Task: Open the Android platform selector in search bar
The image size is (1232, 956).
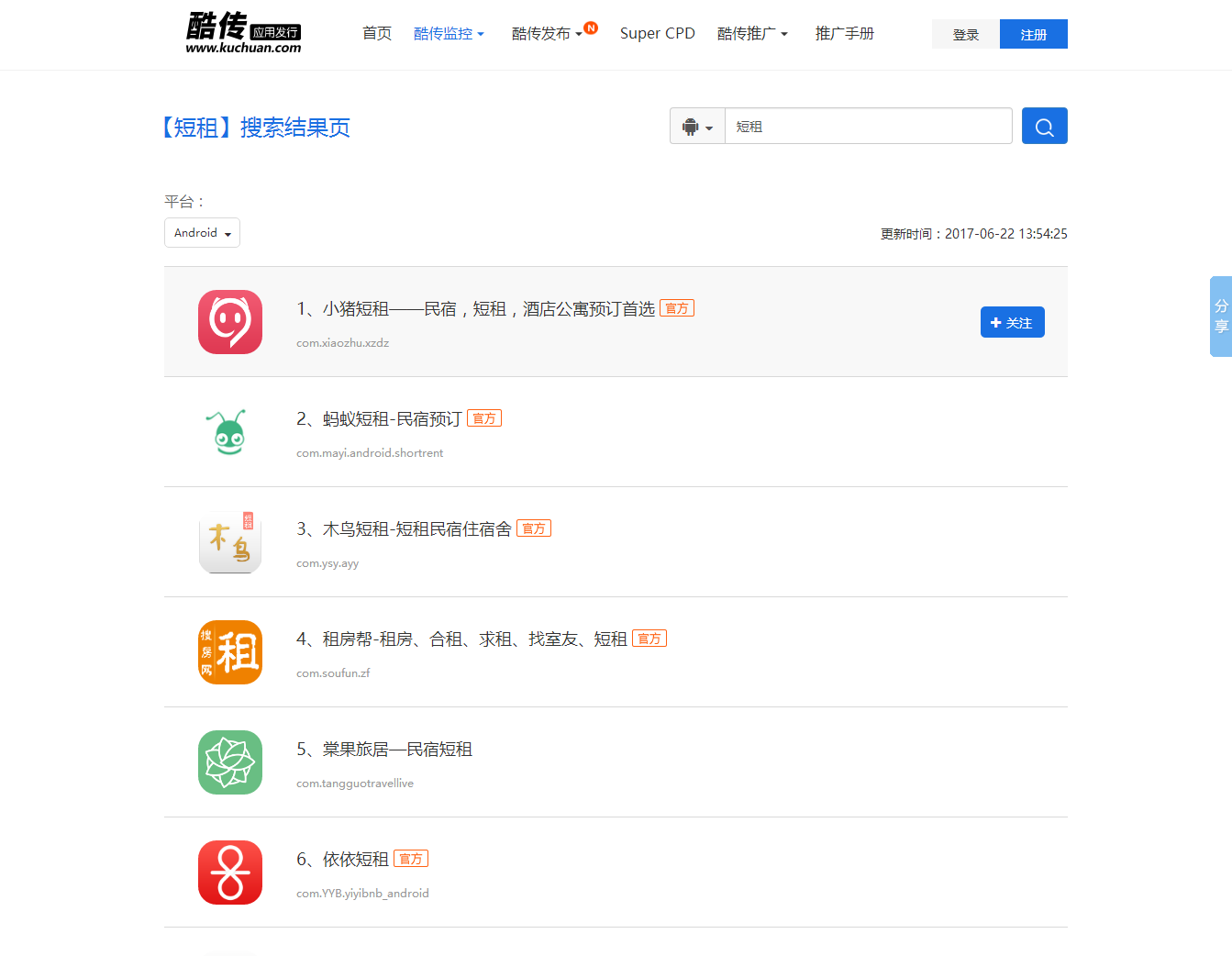Action: pos(698,127)
